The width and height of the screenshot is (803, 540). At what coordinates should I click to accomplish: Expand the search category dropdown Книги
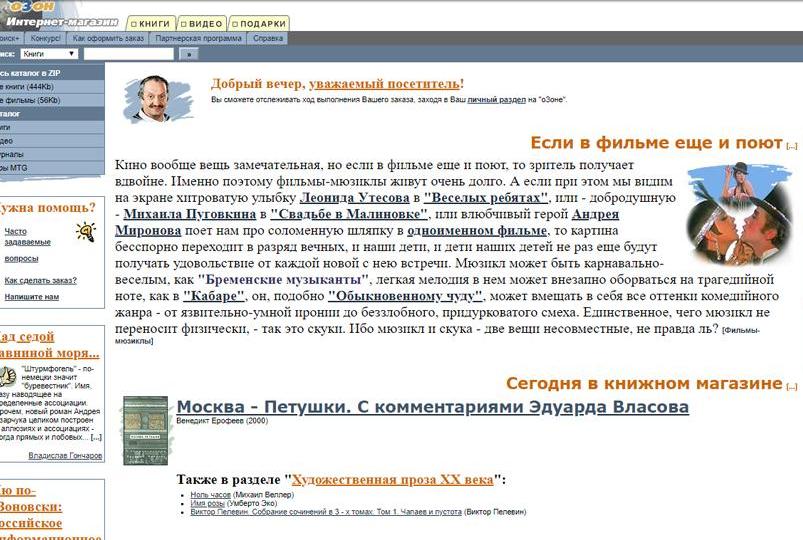[x=49, y=54]
